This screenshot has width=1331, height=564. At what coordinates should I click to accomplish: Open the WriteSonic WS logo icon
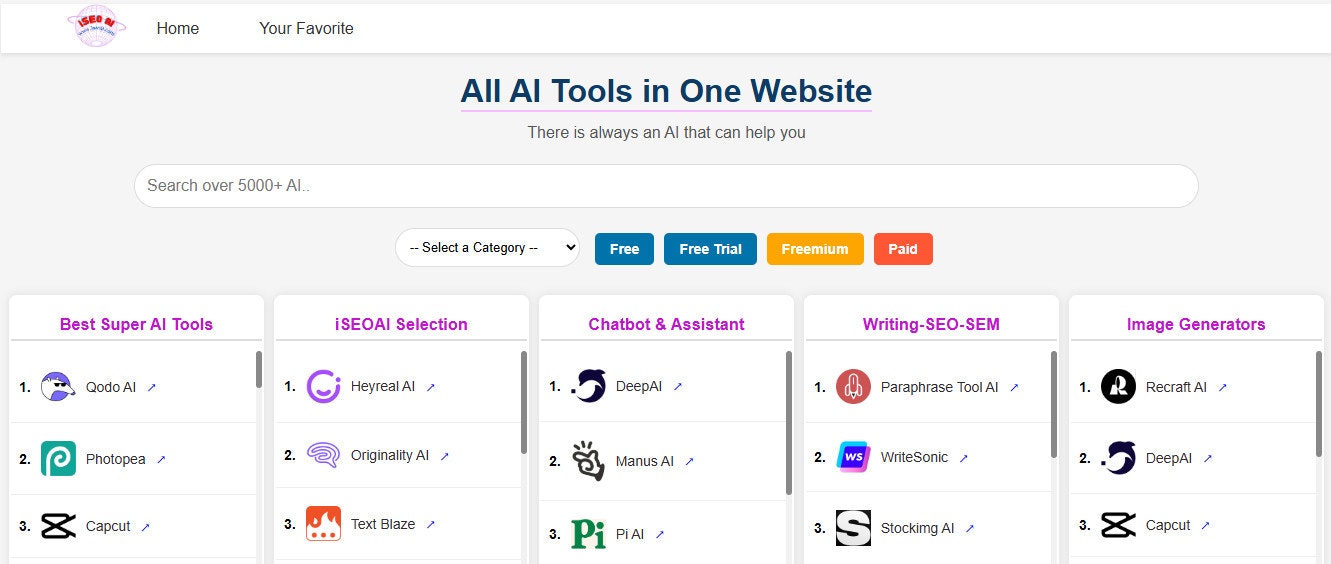pos(853,457)
